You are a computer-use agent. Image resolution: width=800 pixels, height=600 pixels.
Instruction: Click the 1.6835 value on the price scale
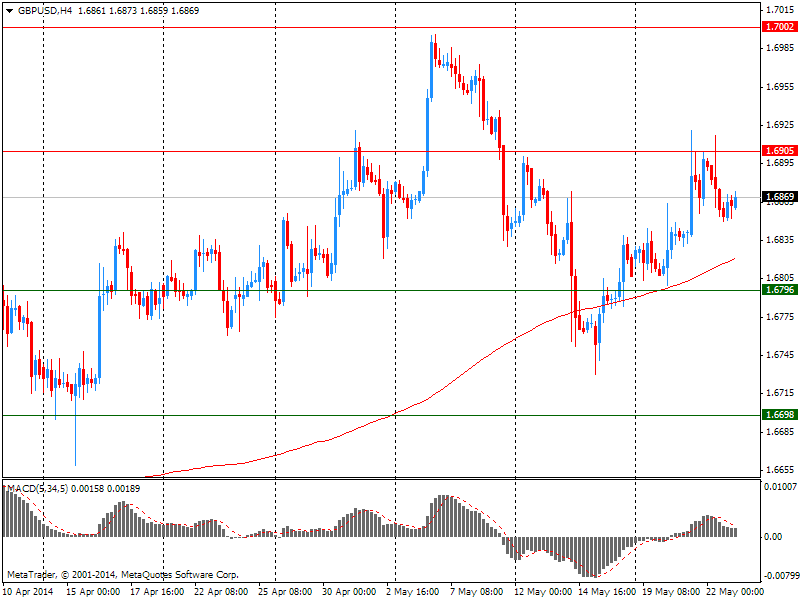point(780,240)
